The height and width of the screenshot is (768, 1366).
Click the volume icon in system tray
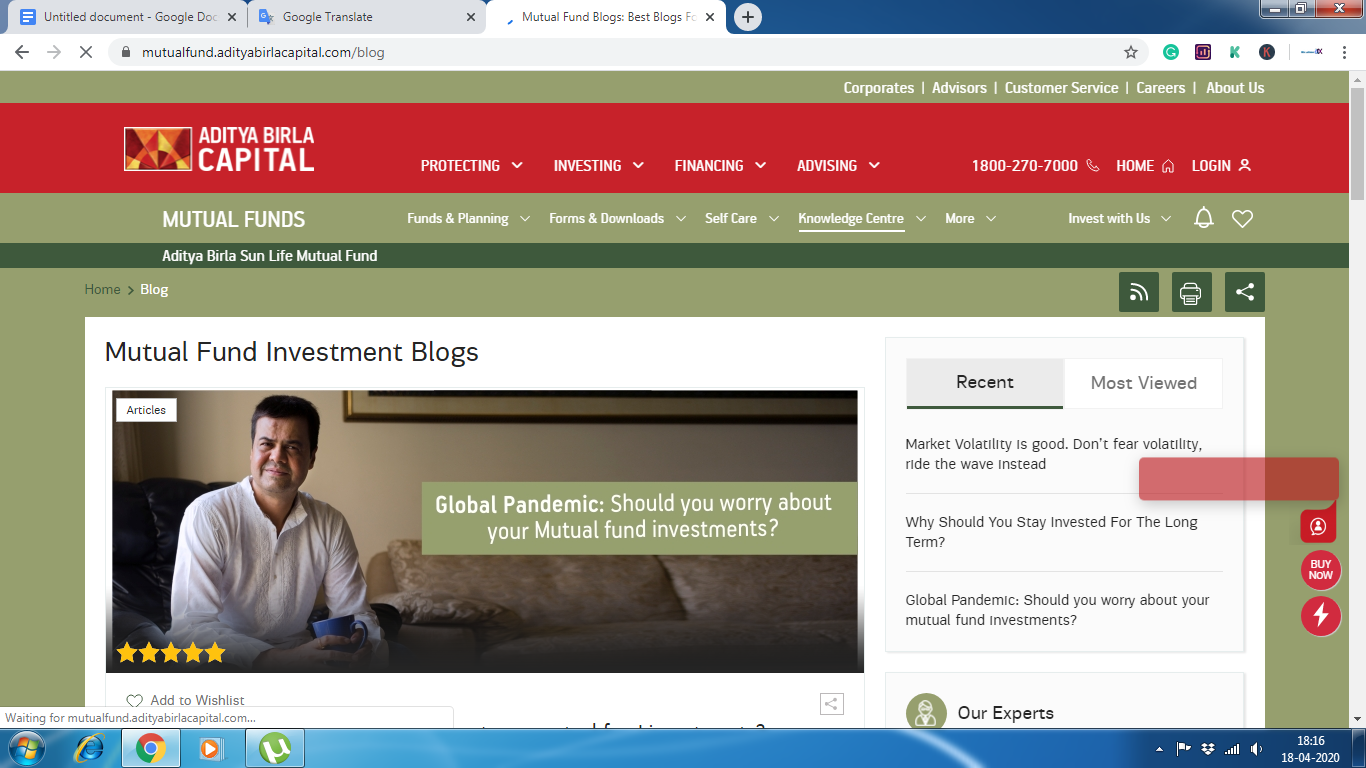(1257, 749)
